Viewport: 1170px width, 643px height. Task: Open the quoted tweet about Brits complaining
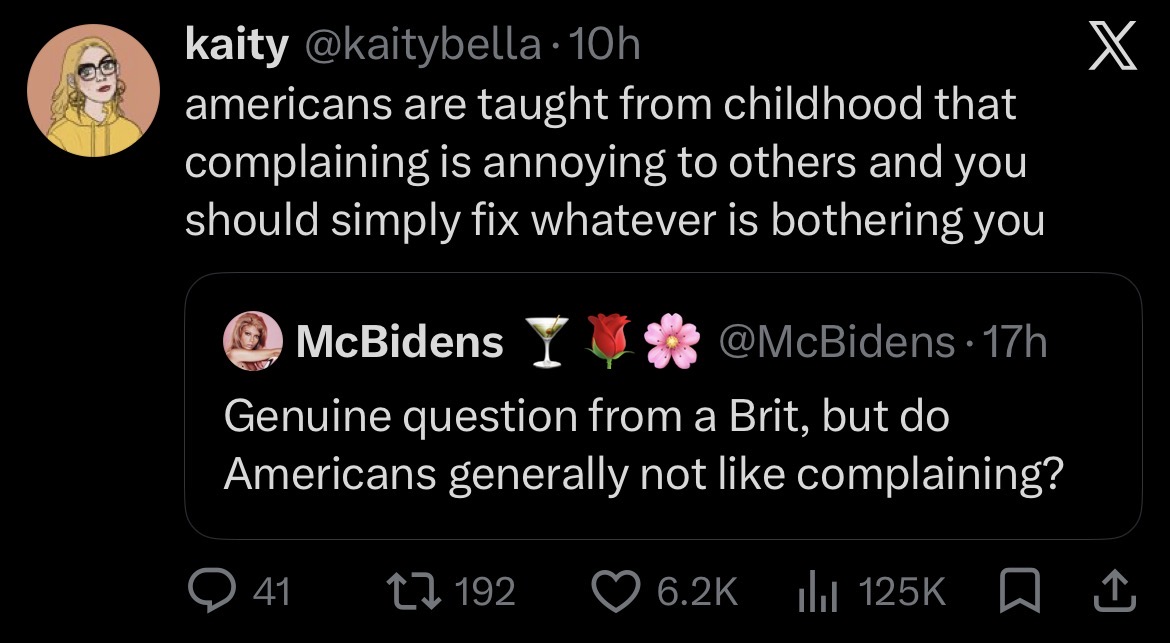click(x=663, y=406)
